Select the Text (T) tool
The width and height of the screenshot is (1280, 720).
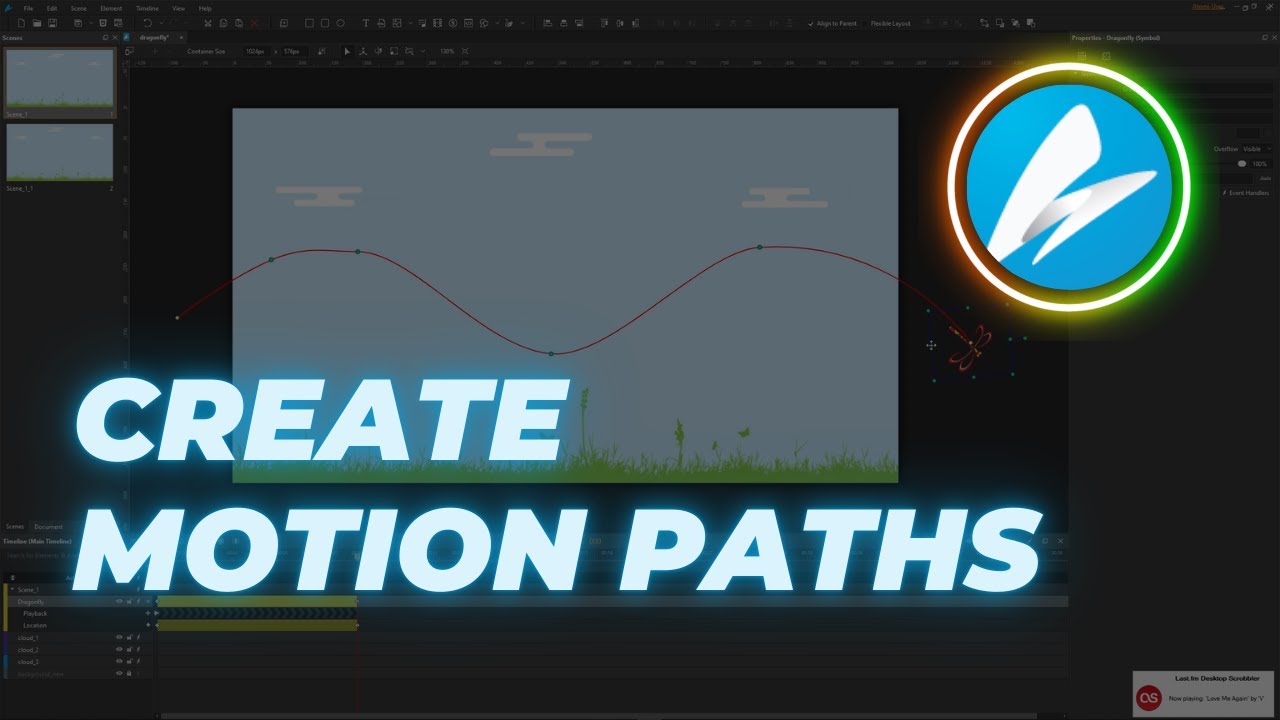pos(365,23)
